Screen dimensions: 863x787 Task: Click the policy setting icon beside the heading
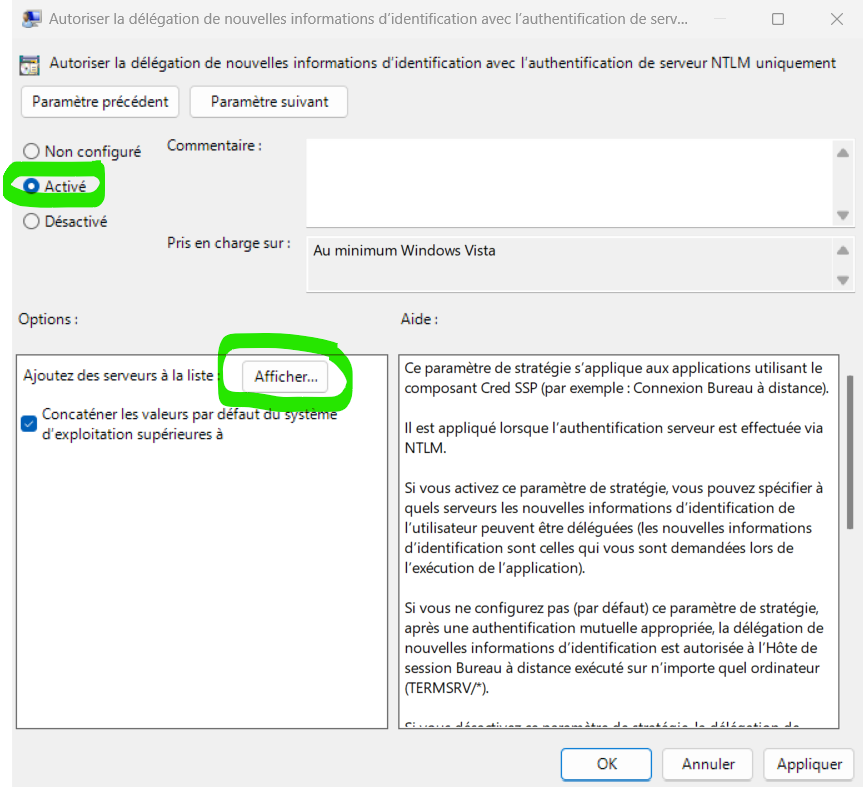tap(31, 64)
